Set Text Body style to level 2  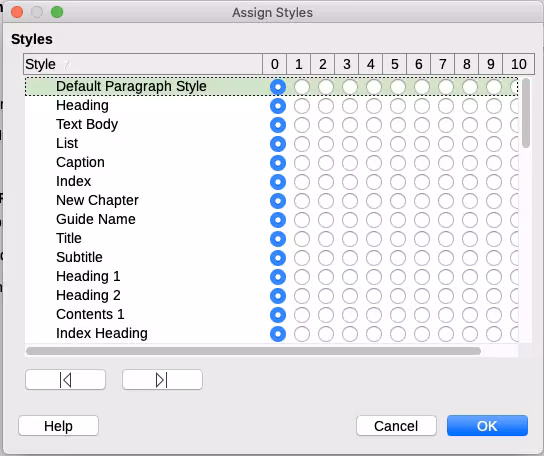click(x=326, y=125)
